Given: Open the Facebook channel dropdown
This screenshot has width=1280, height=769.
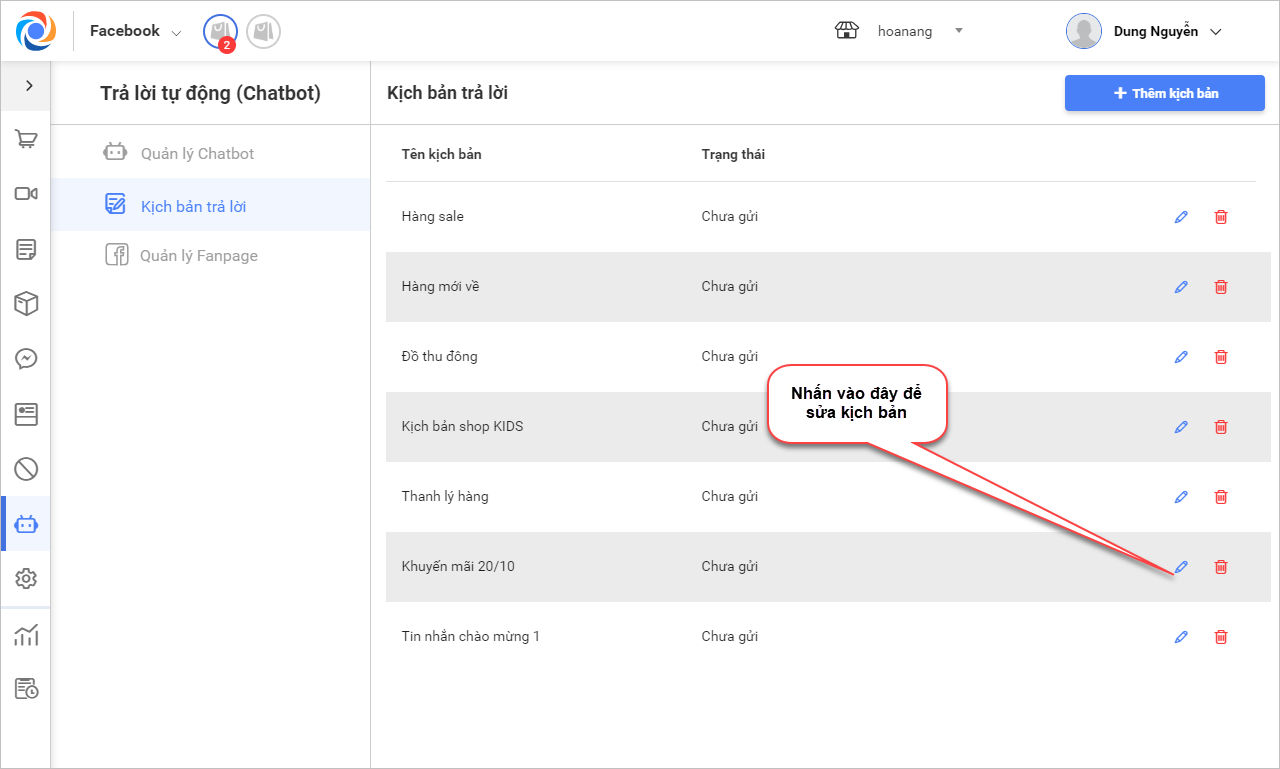Looking at the screenshot, I should coord(135,32).
